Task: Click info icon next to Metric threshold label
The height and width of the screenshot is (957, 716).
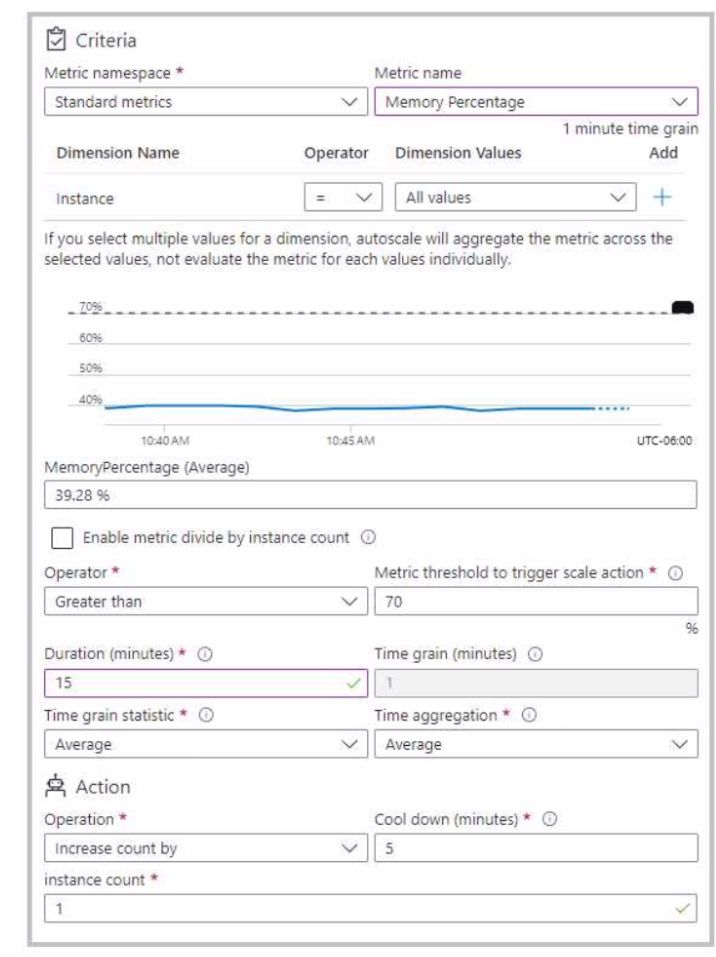Action: [x=675, y=573]
